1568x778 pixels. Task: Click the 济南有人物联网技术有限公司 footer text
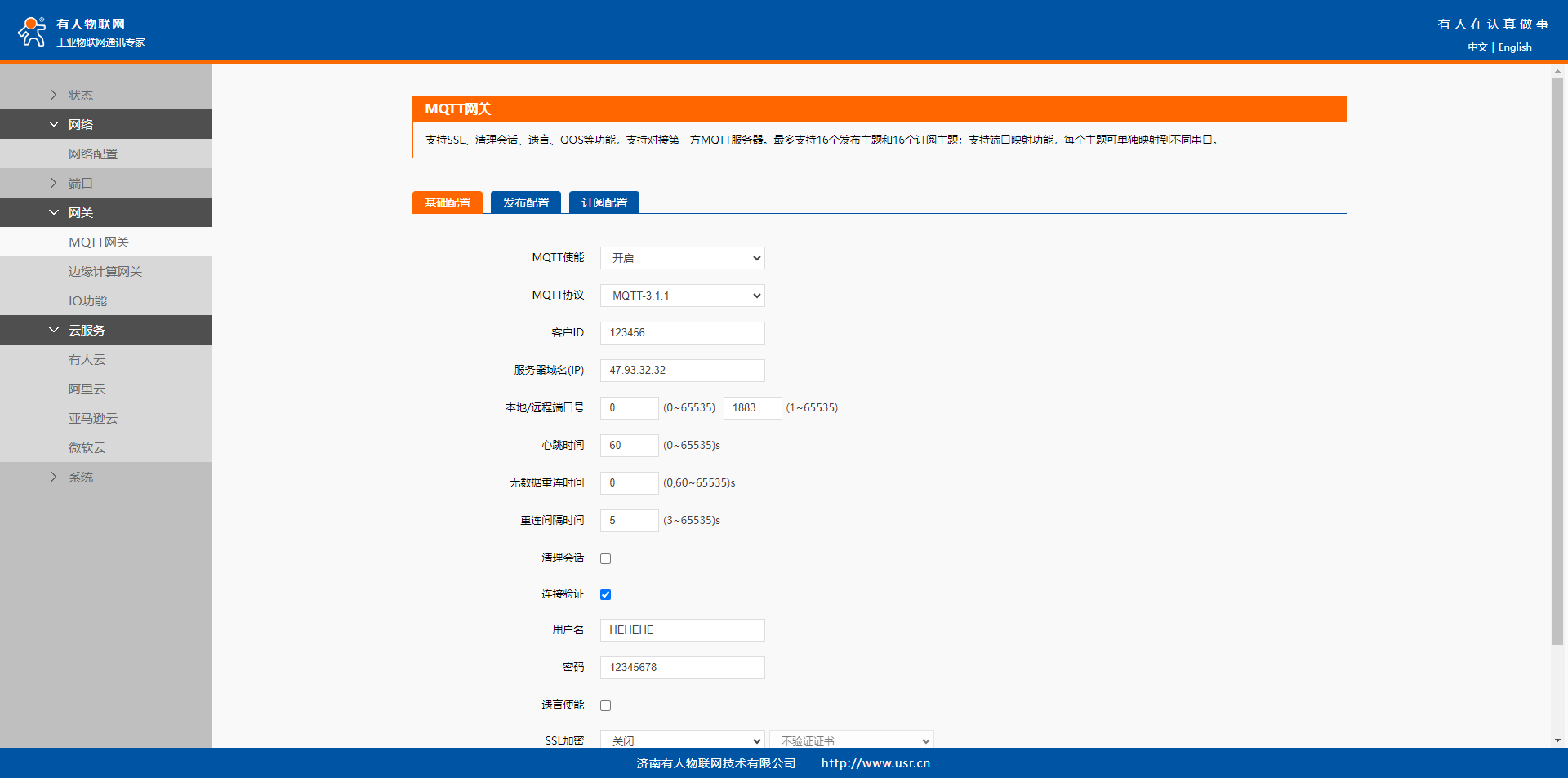tap(716, 763)
